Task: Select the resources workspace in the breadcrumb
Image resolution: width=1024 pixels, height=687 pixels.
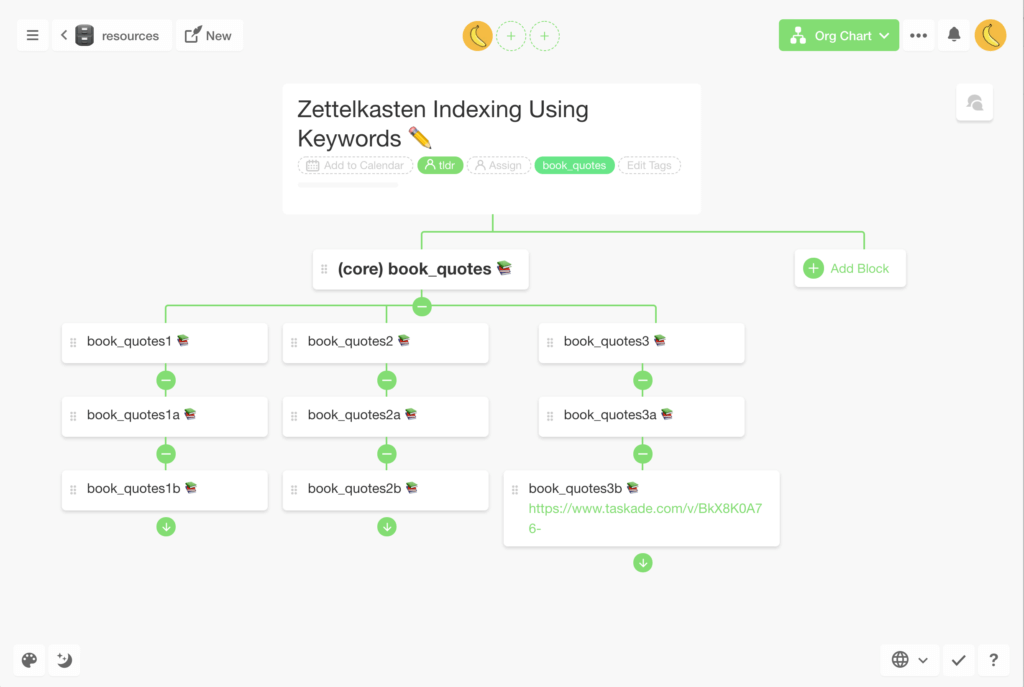Action: tap(130, 35)
